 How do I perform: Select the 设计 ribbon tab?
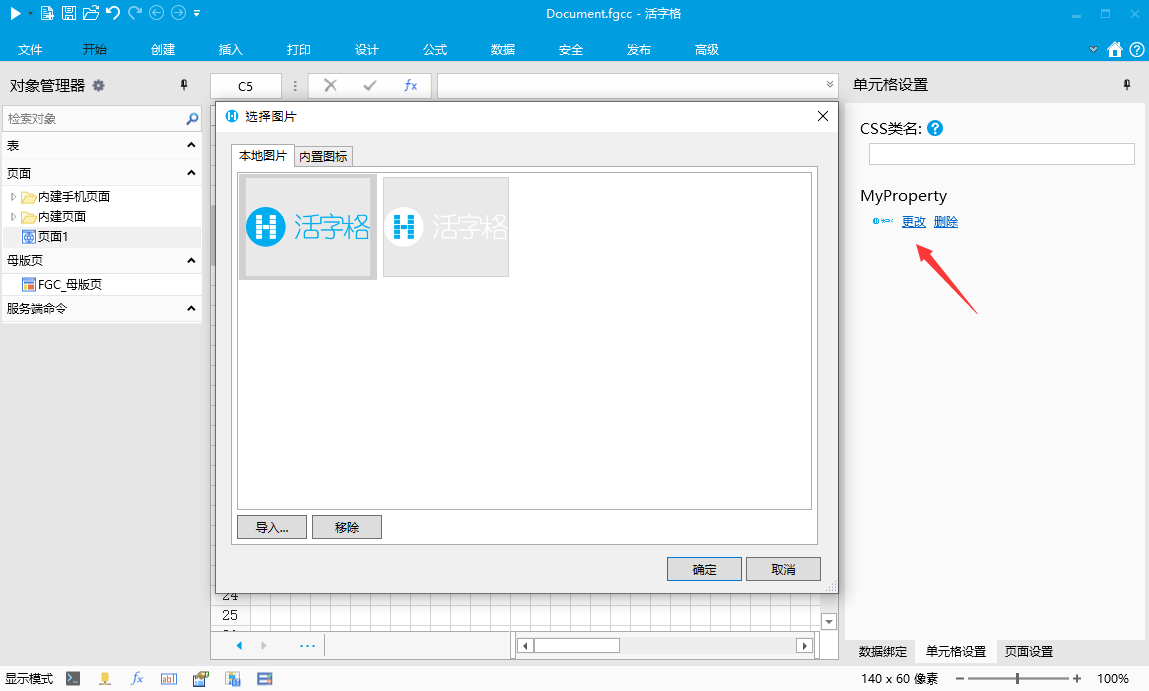coord(367,49)
